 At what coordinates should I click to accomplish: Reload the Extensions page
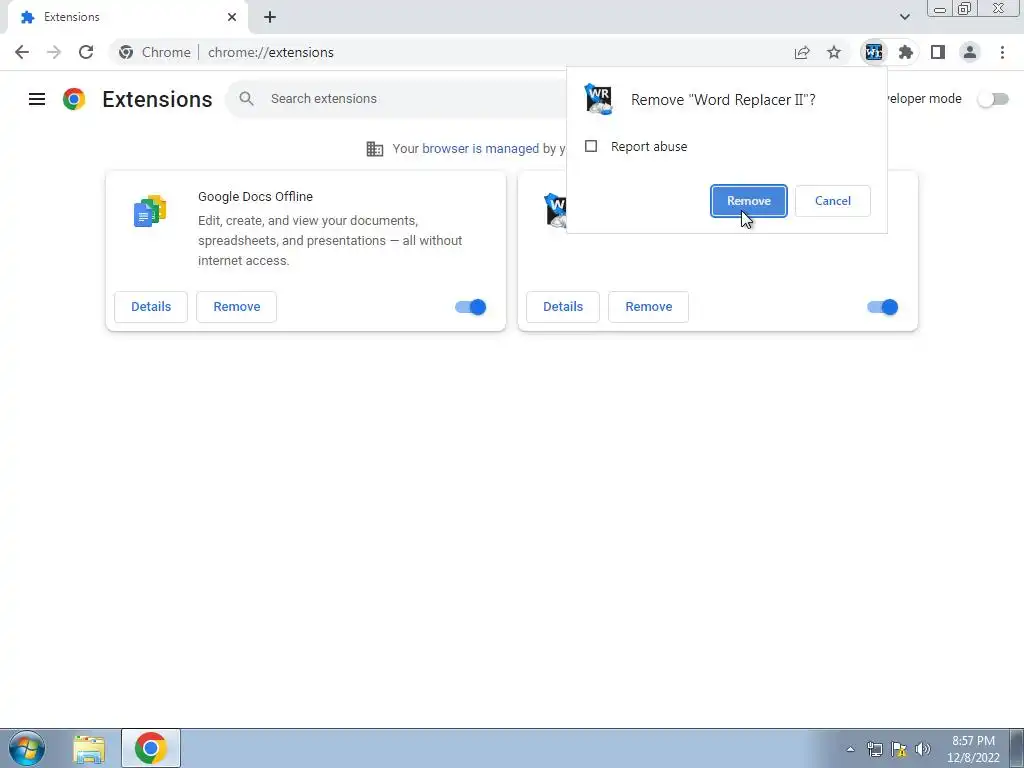pos(86,52)
